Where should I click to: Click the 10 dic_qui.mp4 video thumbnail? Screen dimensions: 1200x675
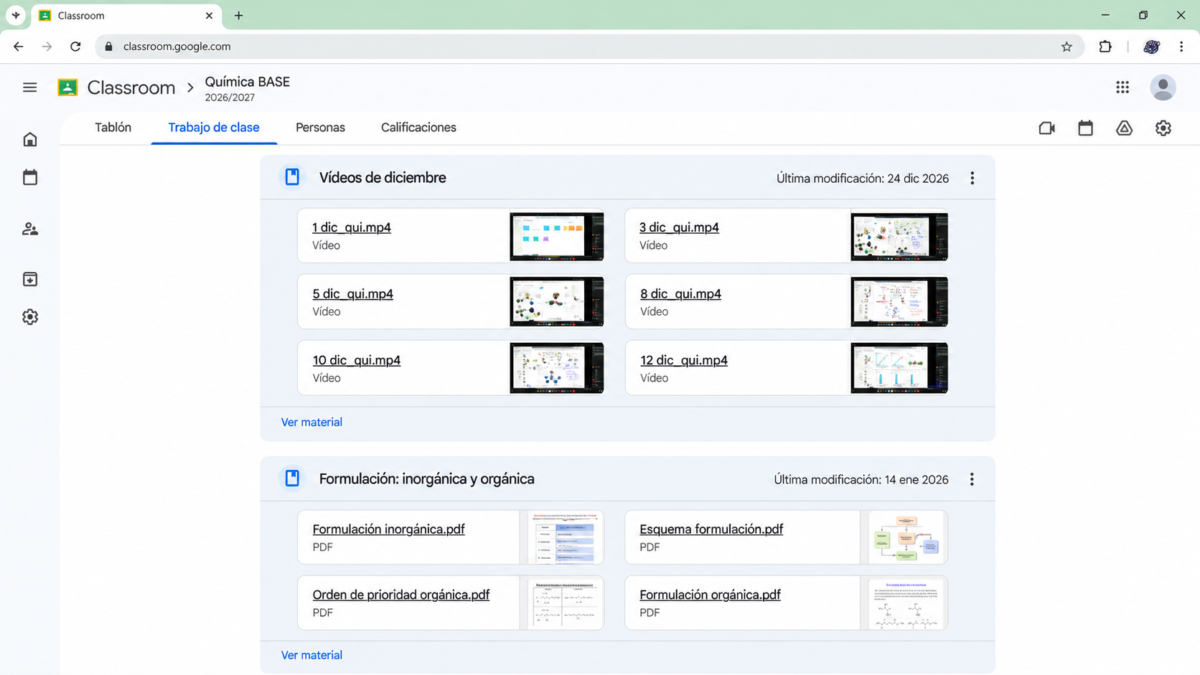(557, 368)
